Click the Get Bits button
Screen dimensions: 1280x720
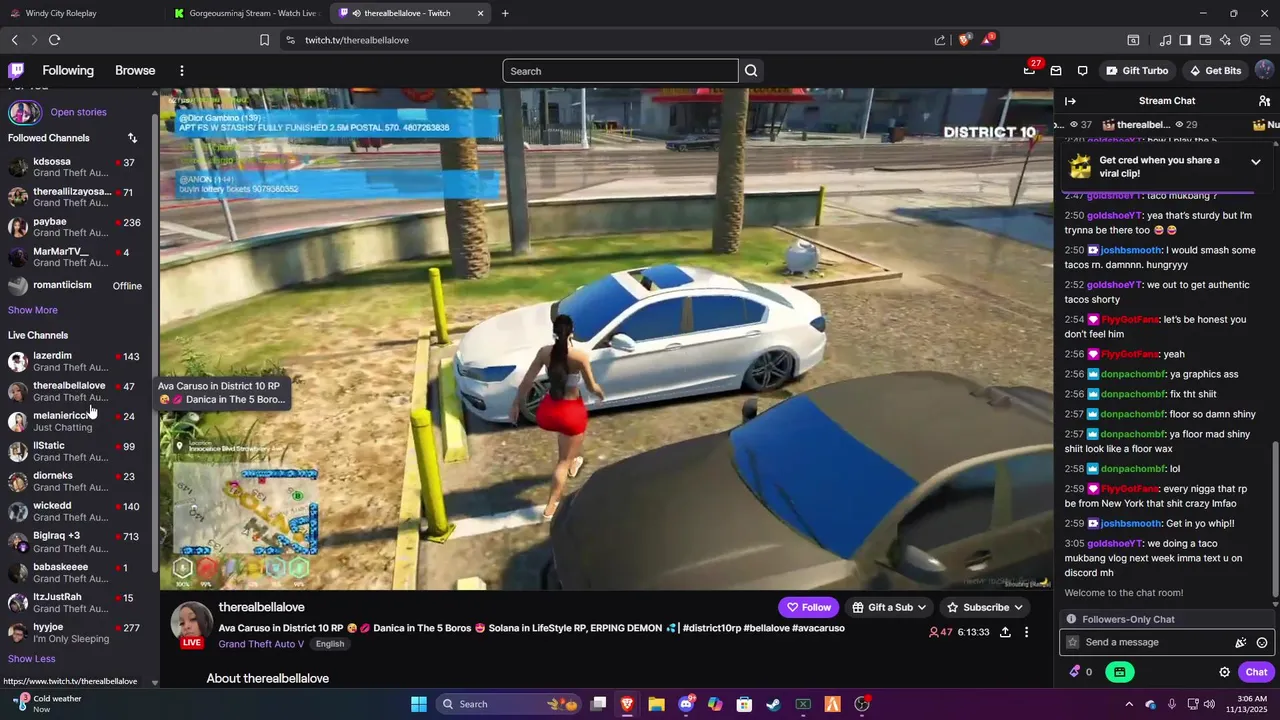[x=1215, y=71]
